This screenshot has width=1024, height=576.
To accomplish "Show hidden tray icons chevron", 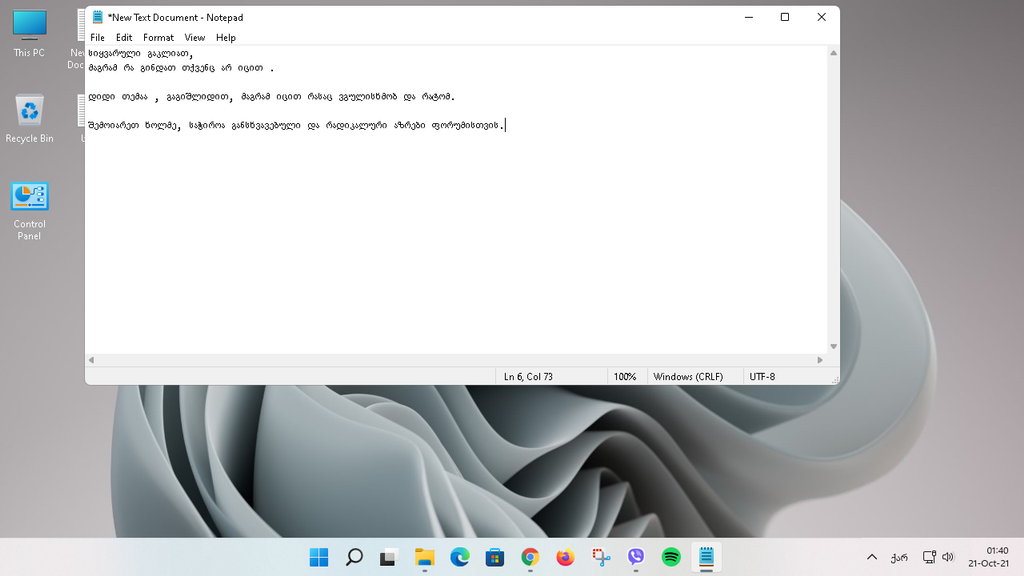I will point(872,557).
